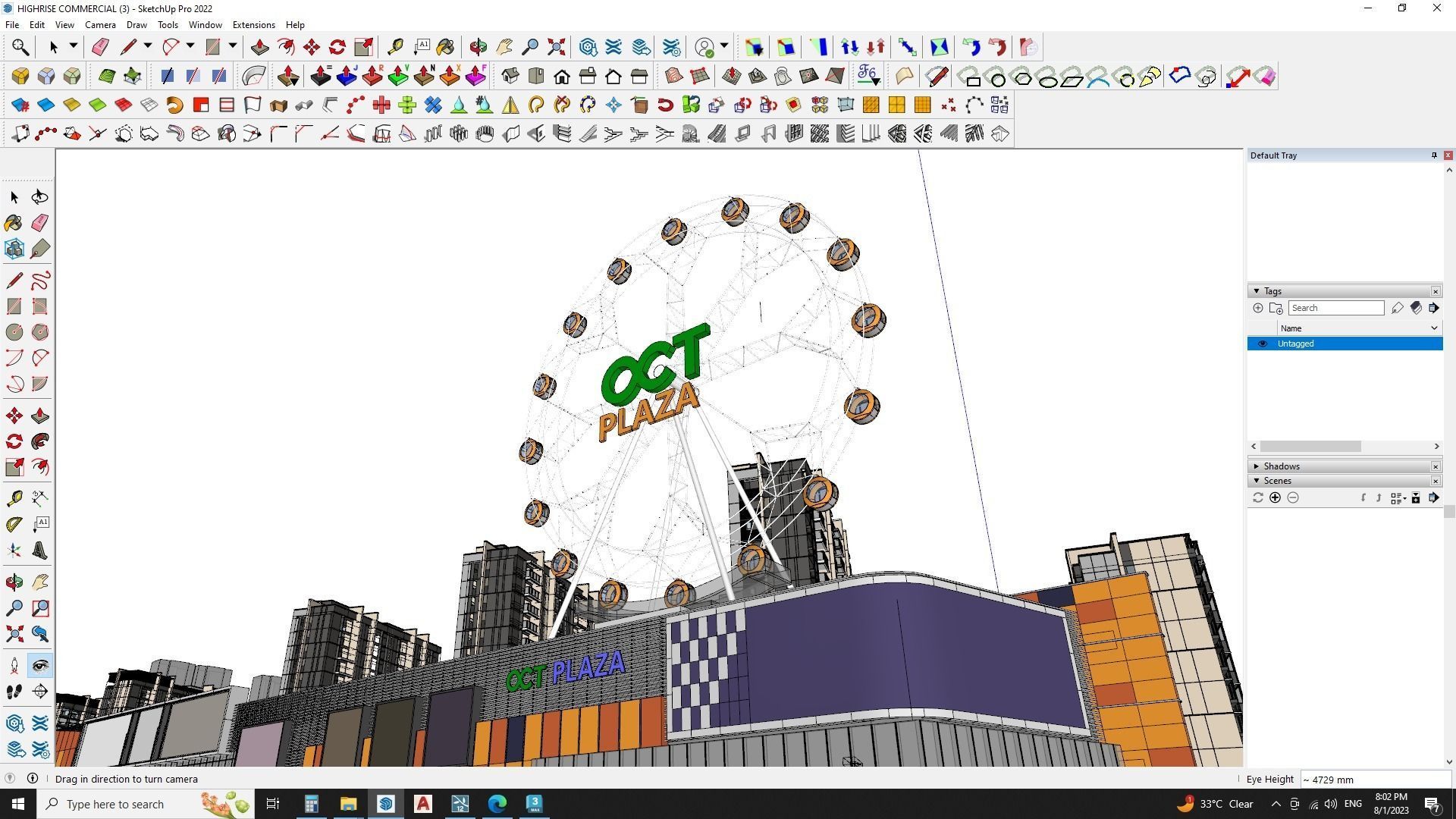Toggle the active Look Around eye tool

[40, 666]
